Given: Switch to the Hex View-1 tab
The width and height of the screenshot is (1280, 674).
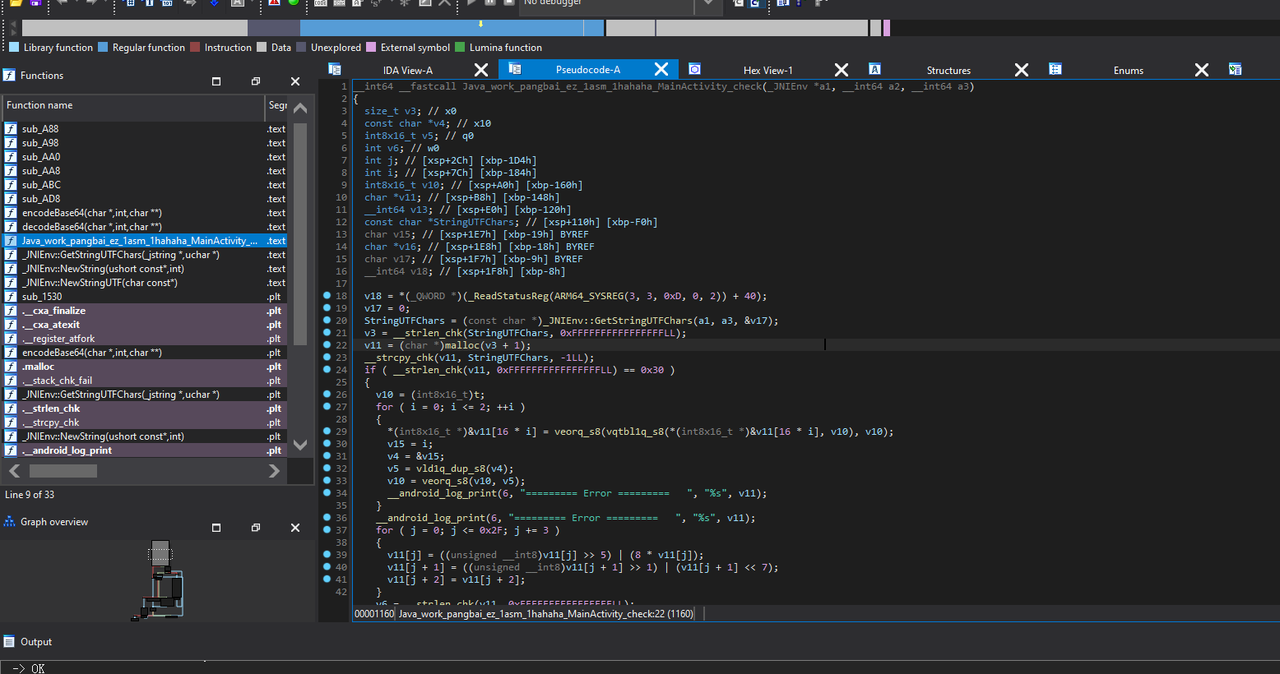Looking at the screenshot, I should coord(768,70).
